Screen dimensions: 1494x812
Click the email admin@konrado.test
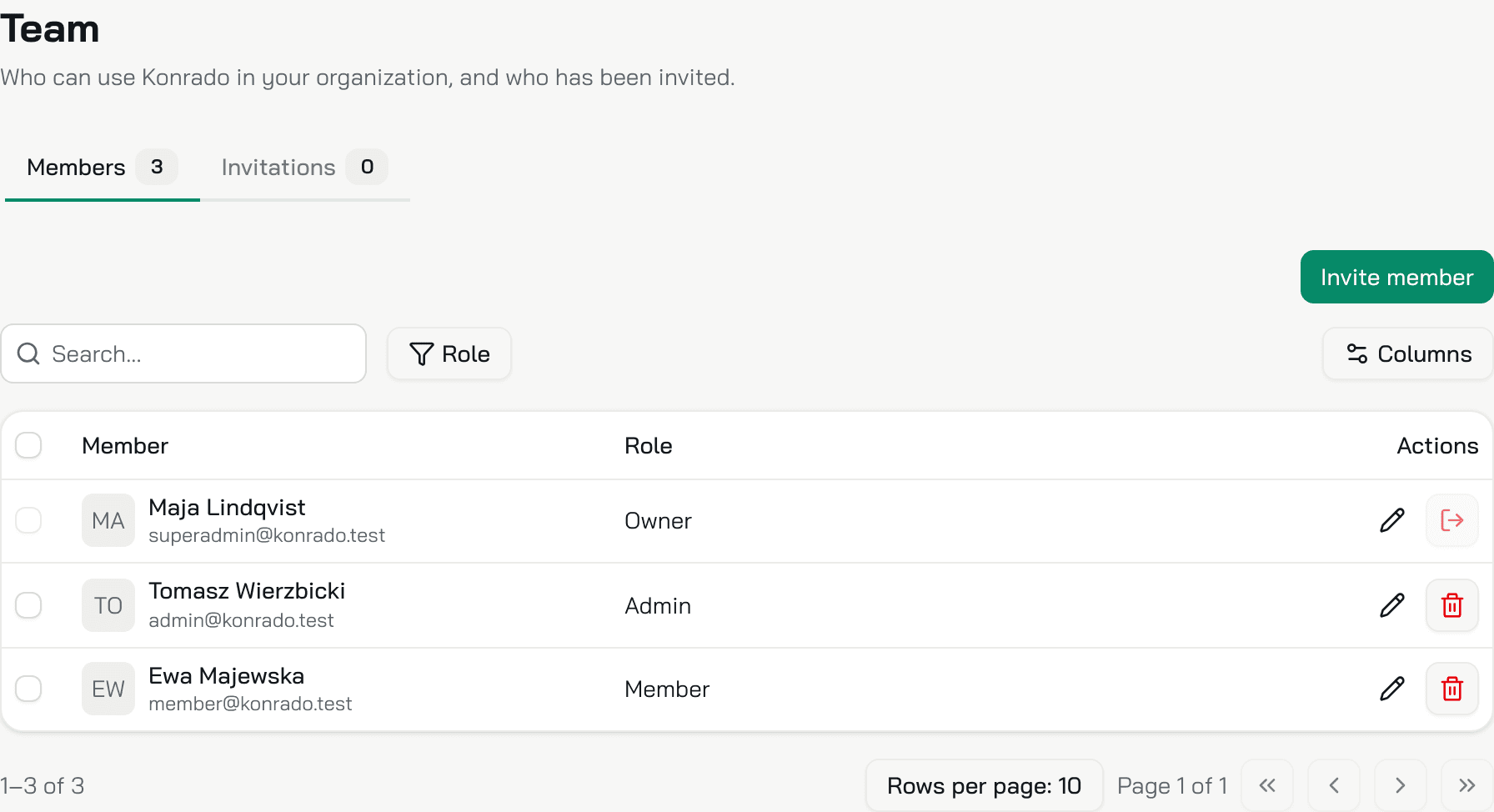(x=241, y=620)
